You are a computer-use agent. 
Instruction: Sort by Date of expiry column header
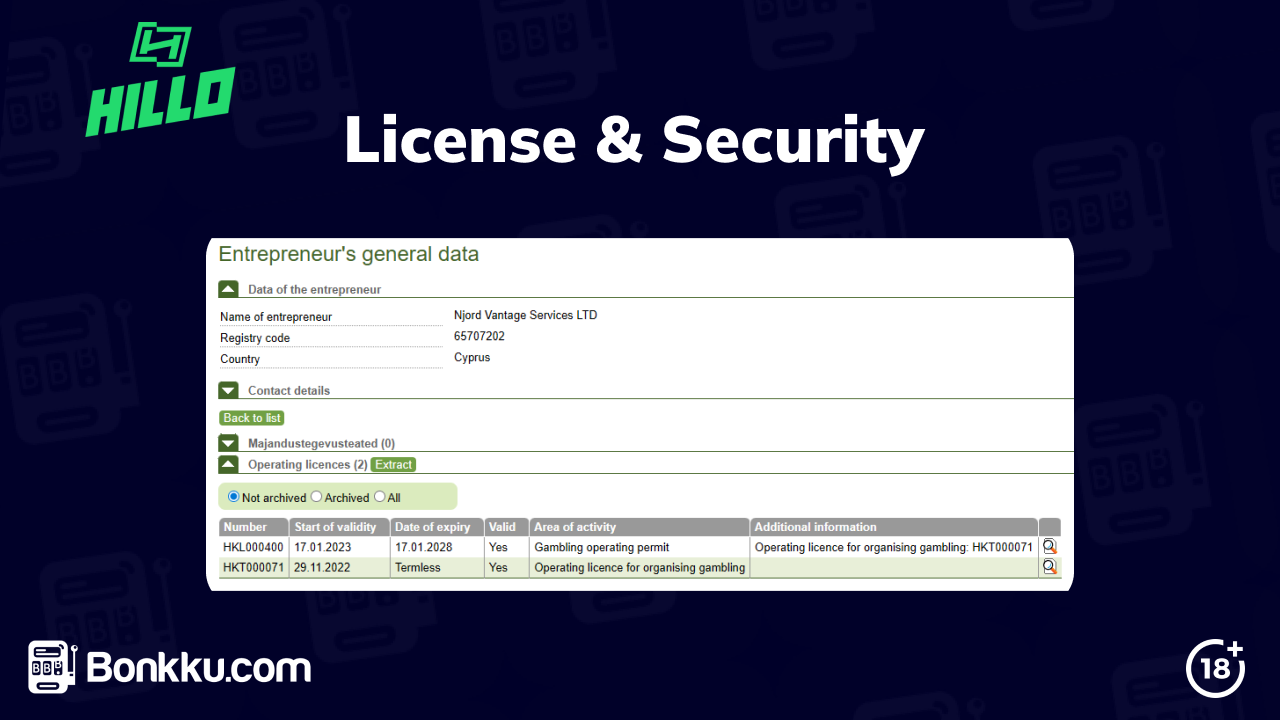coord(437,527)
